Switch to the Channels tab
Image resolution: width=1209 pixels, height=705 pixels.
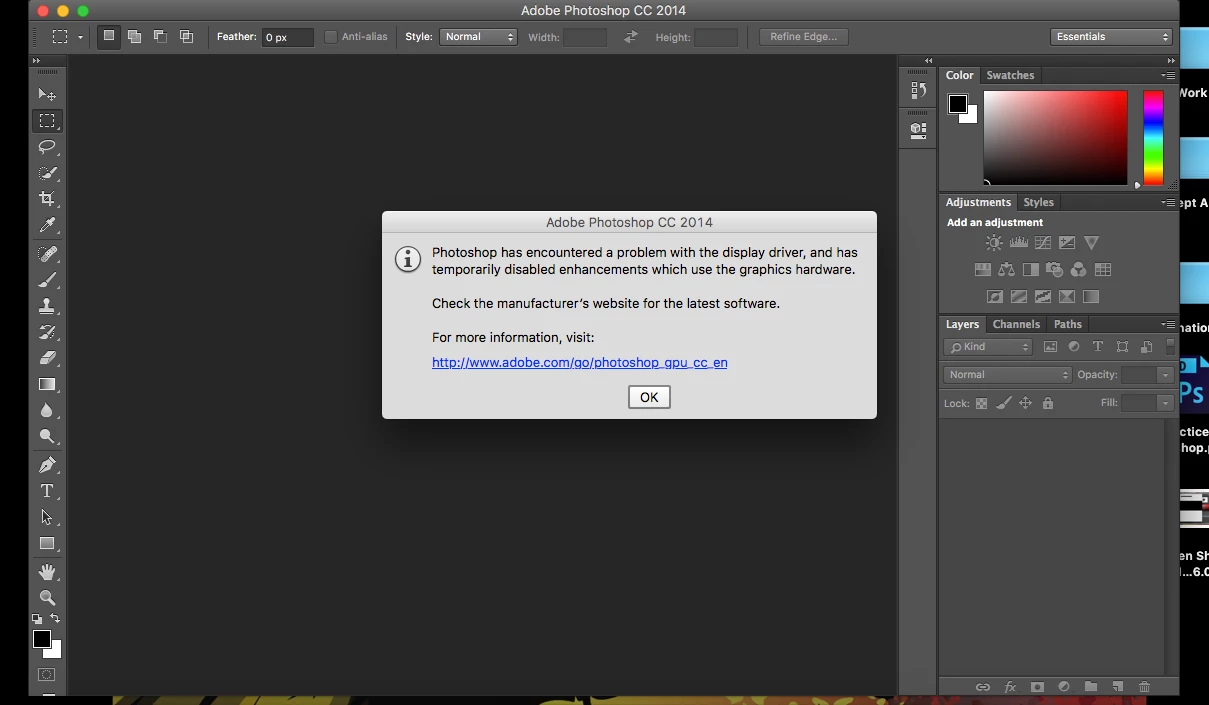coord(1016,324)
